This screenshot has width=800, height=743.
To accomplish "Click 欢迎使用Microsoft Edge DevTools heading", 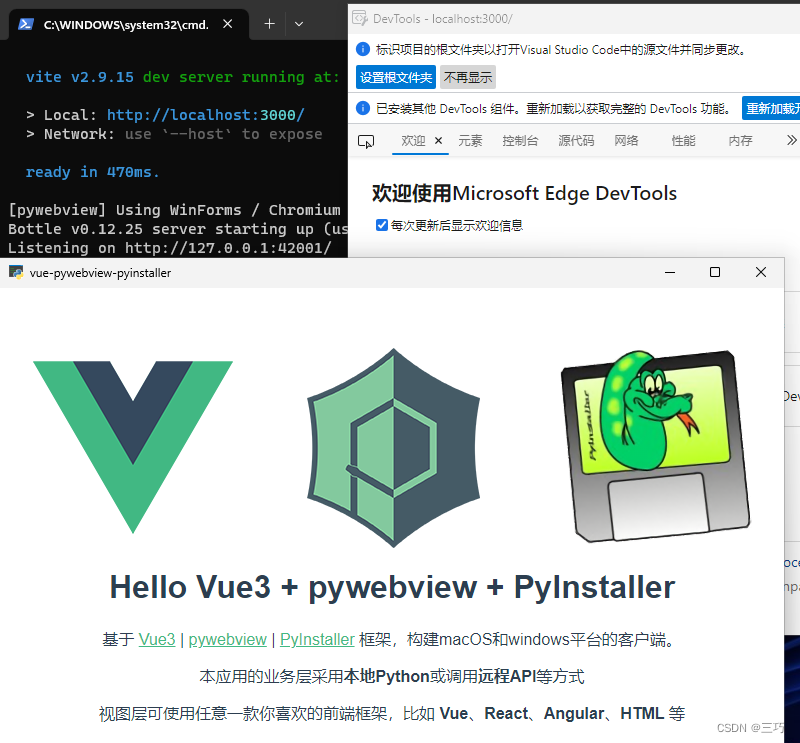I will (x=524, y=193).
